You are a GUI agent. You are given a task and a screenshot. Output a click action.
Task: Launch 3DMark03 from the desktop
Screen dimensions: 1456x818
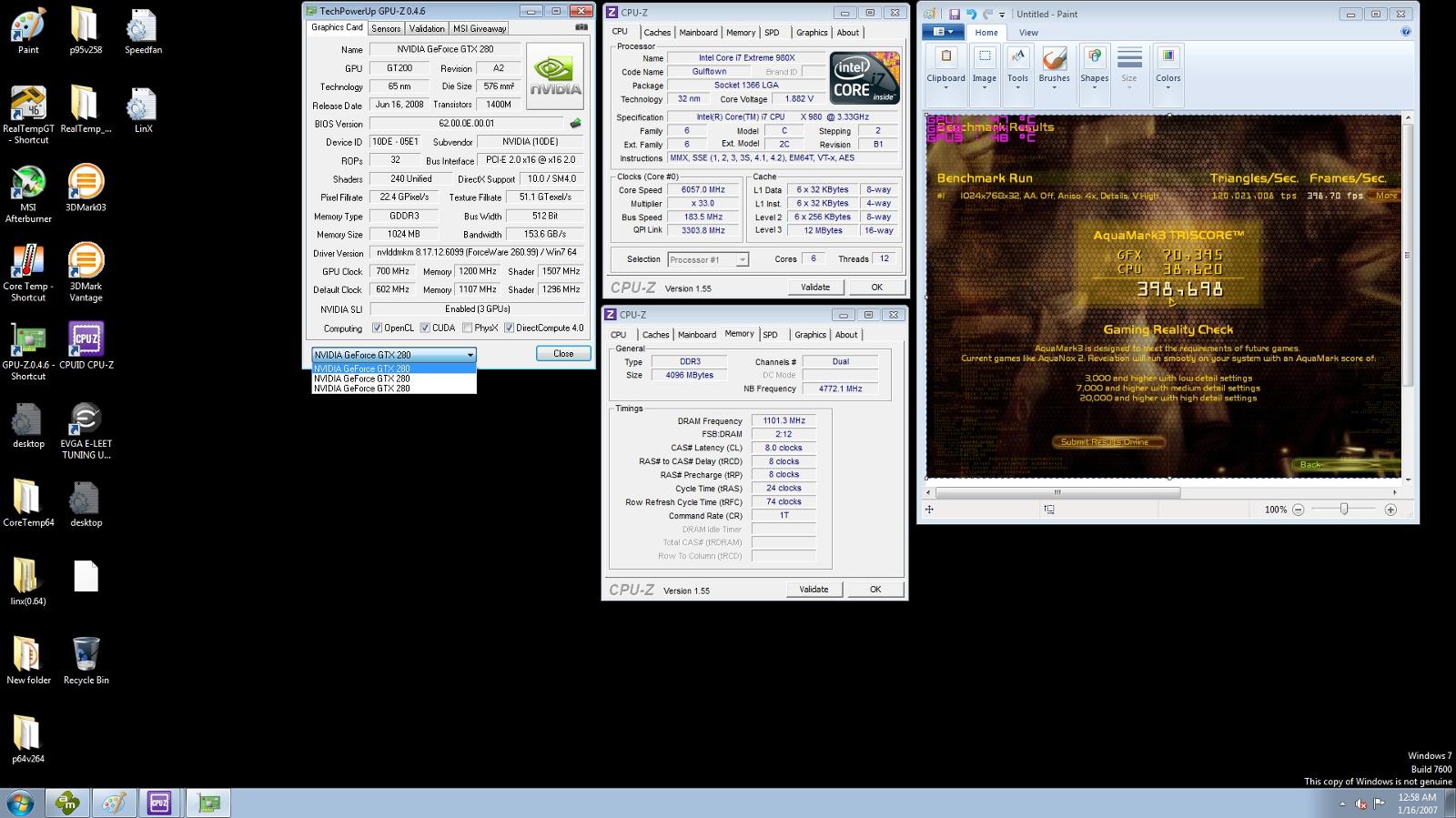pos(86,188)
